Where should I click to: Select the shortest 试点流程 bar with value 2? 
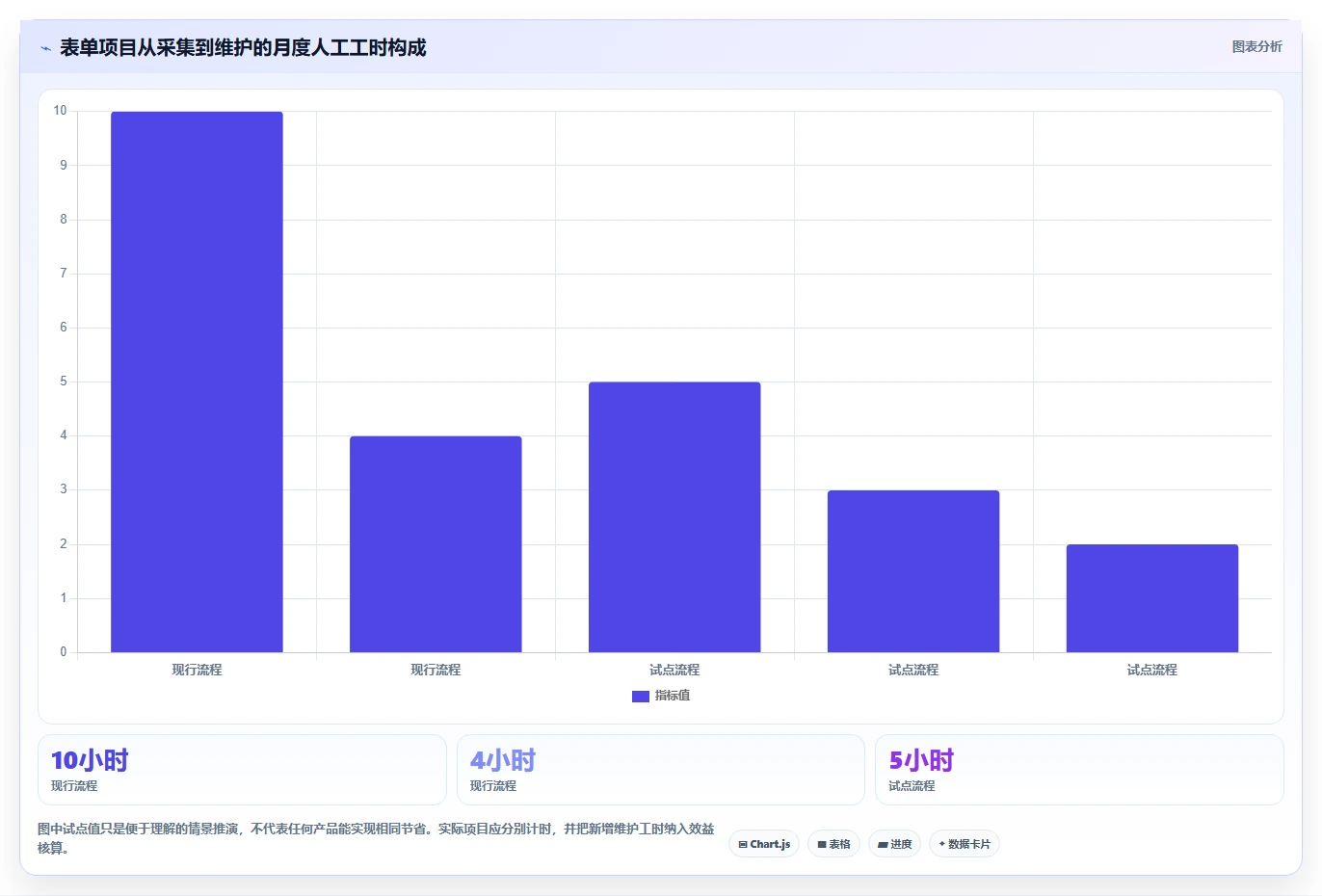1152,598
